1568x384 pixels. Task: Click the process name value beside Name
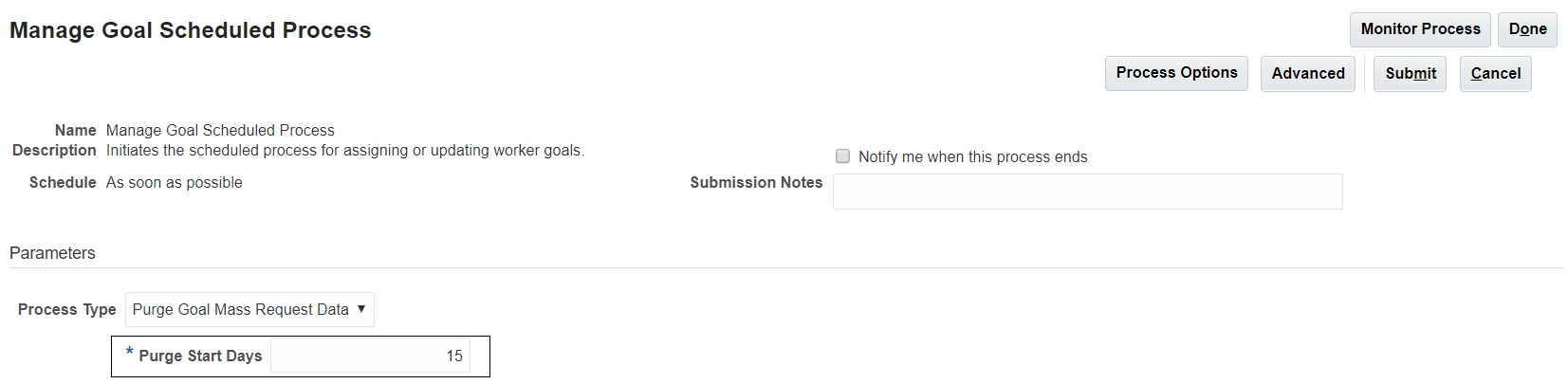coord(220,131)
